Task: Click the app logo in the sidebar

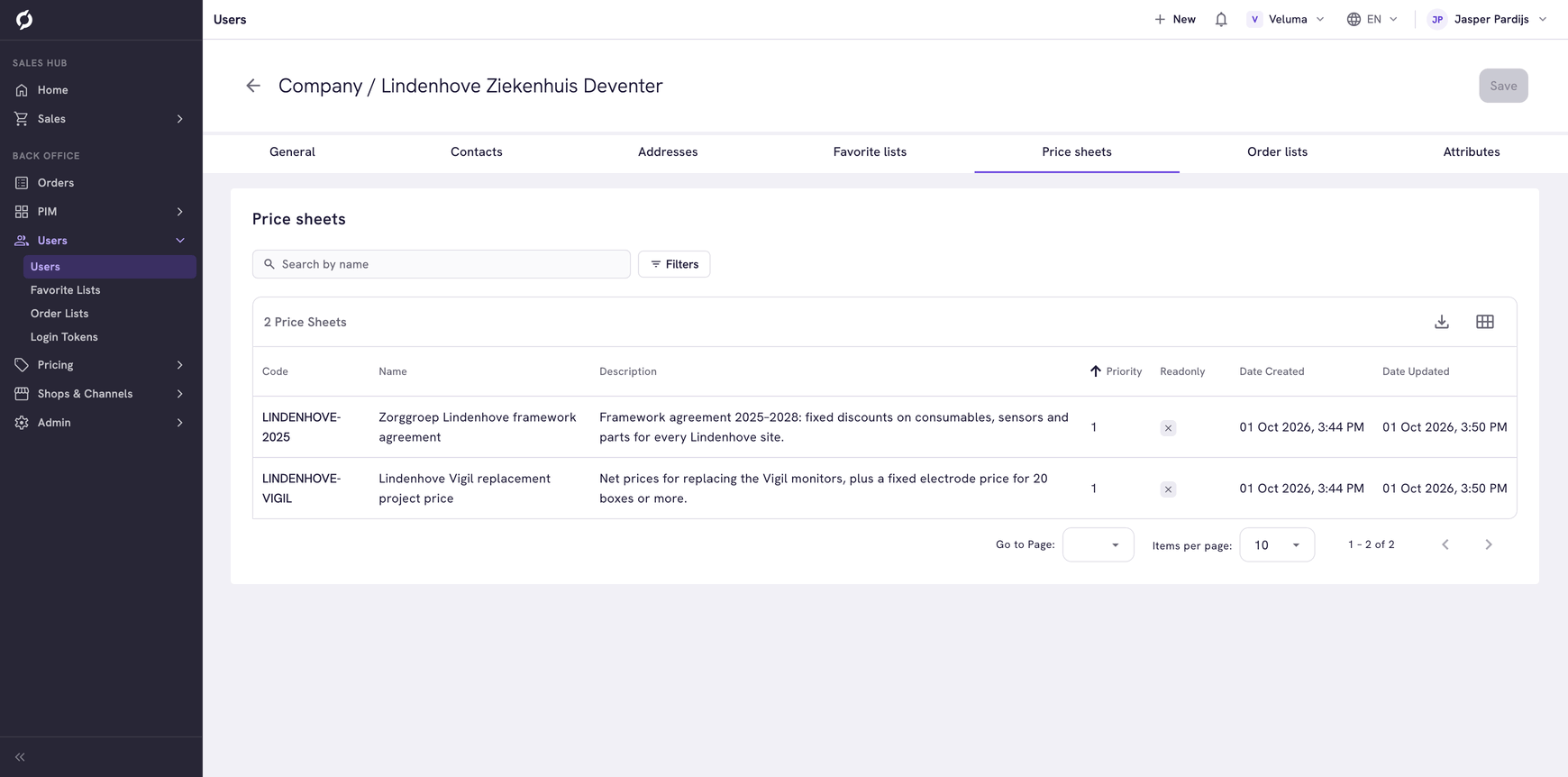Action: tap(24, 19)
